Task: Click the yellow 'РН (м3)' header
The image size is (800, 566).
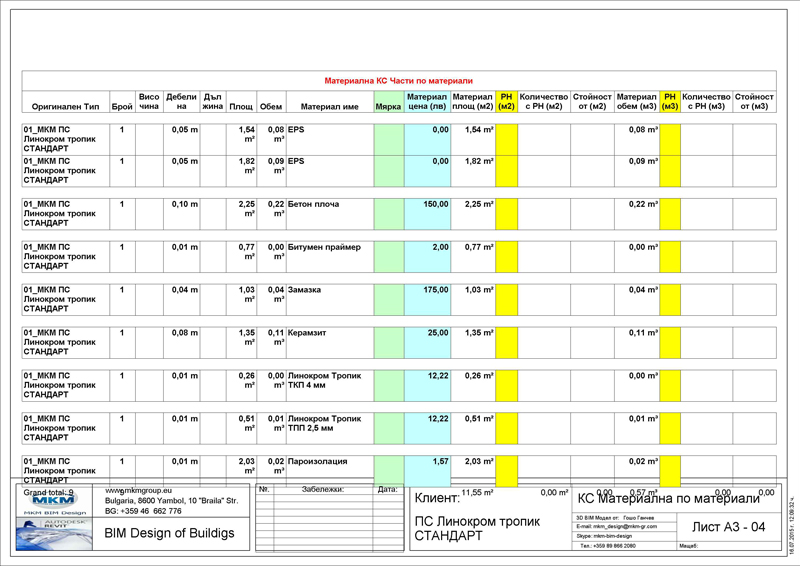Action: click(x=670, y=102)
